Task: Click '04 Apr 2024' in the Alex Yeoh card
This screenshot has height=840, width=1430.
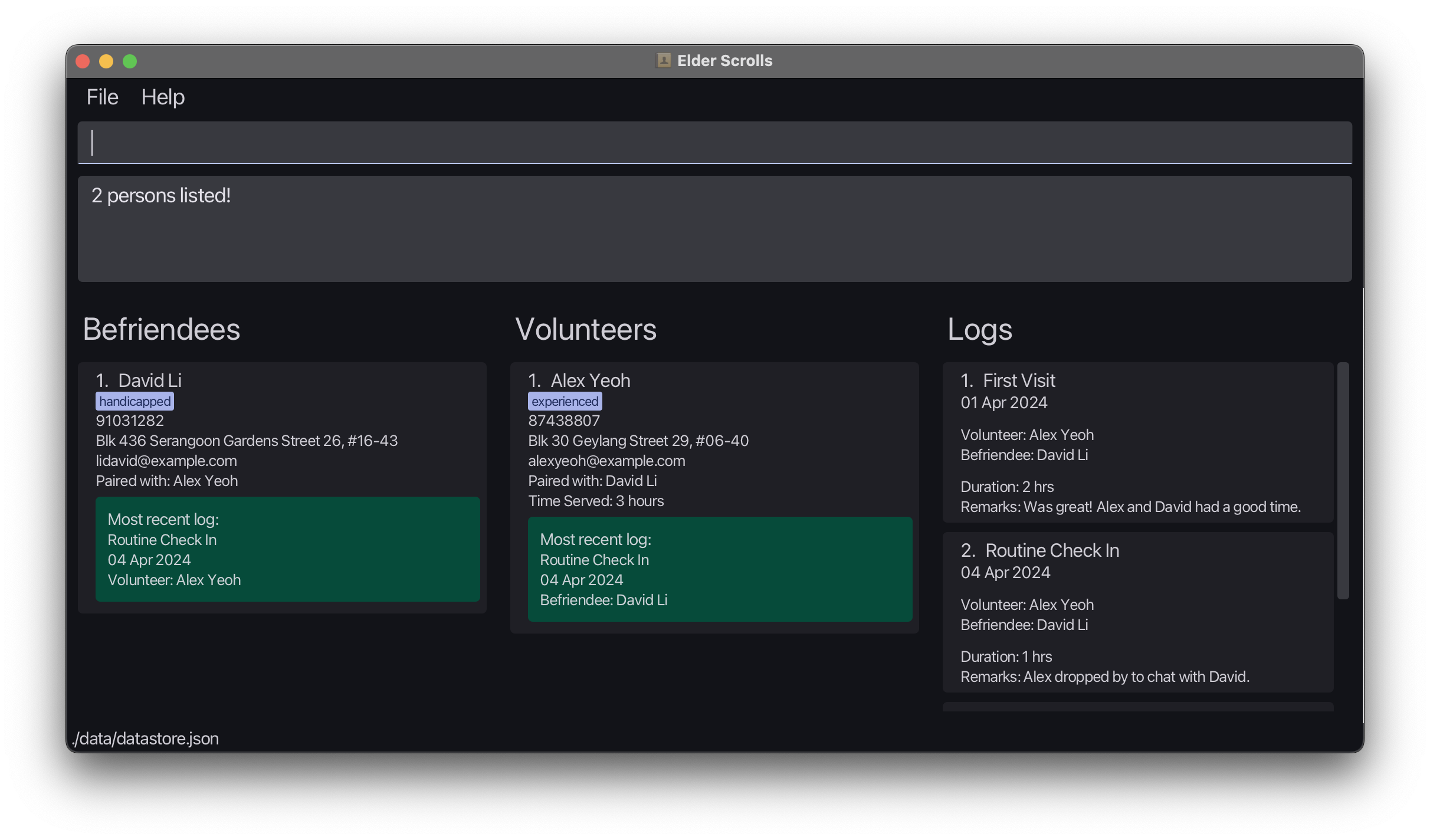Action: (582, 580)
